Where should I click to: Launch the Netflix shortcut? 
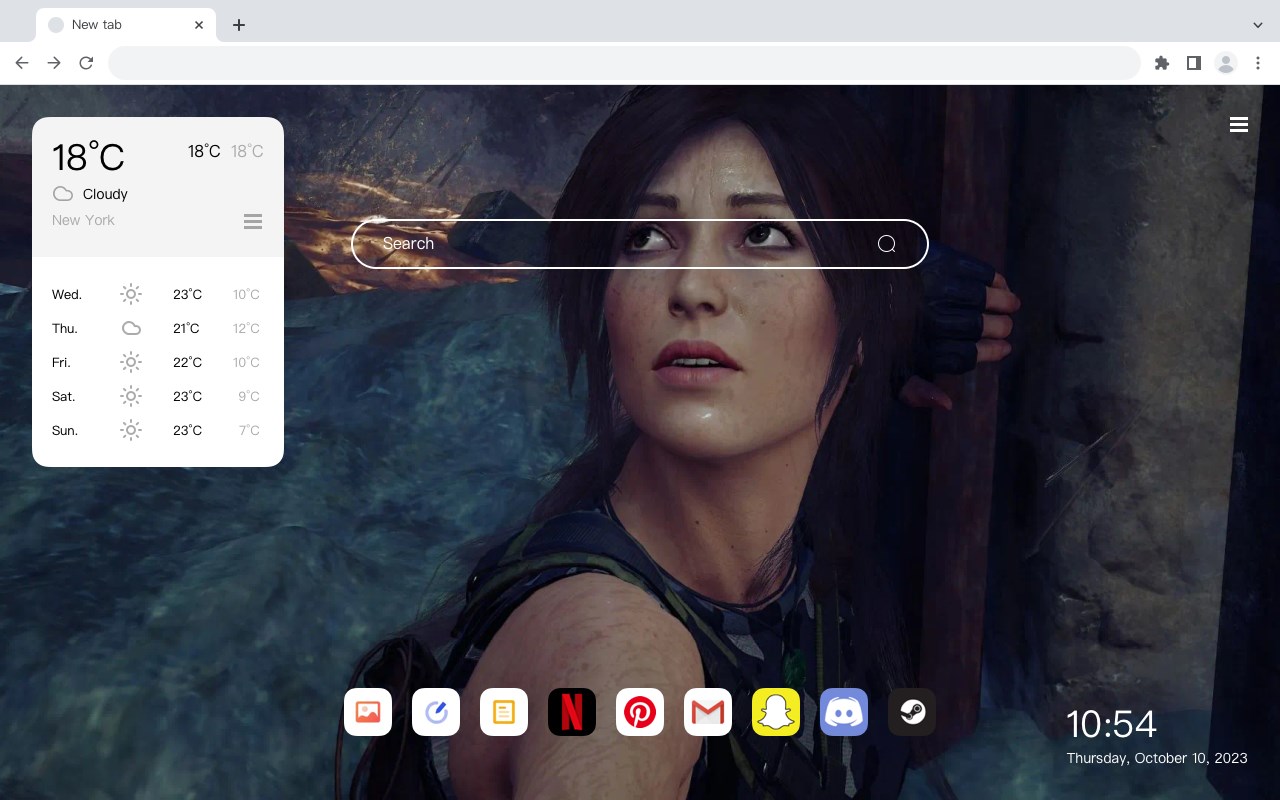click(x=572, y=712)
